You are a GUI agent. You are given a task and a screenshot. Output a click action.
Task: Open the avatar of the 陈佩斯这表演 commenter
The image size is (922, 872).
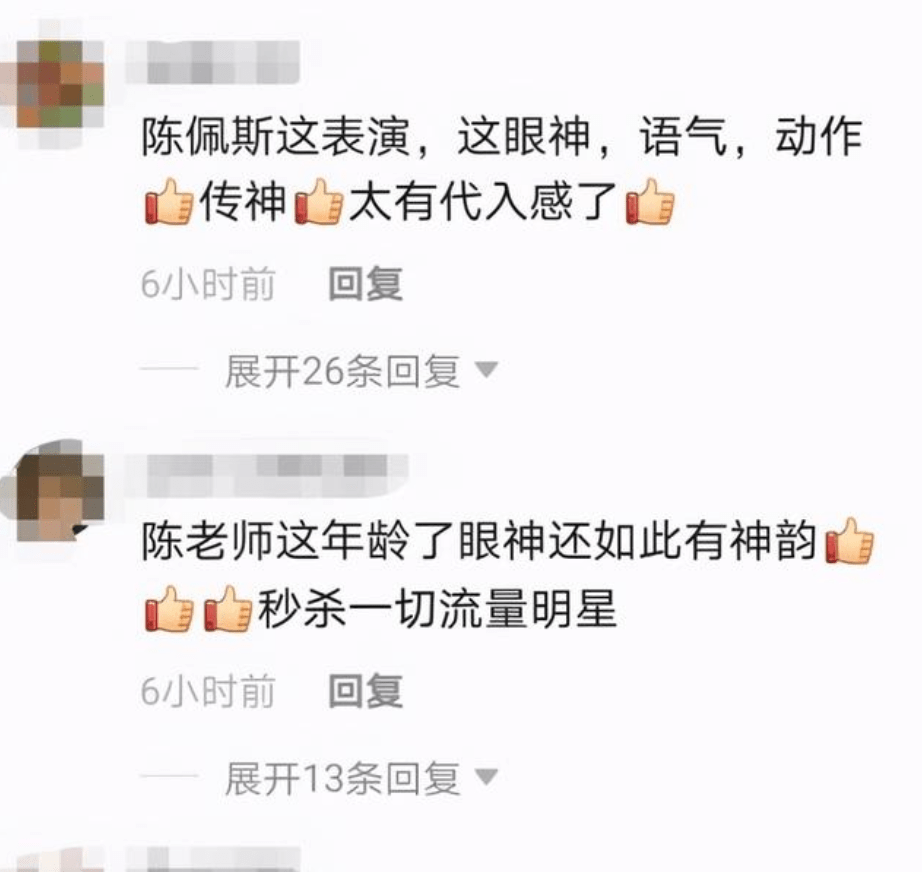(x=57, y=83)
